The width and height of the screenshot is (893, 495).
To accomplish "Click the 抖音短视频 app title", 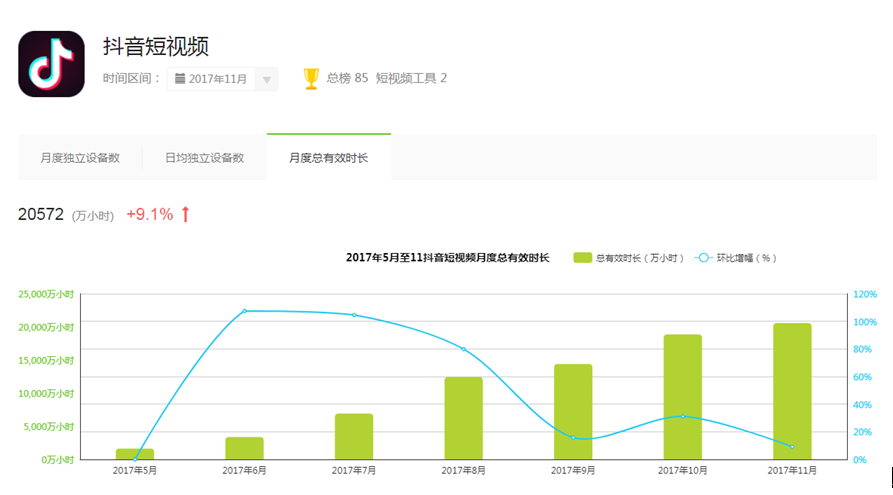I will click(x=155, y=46).
